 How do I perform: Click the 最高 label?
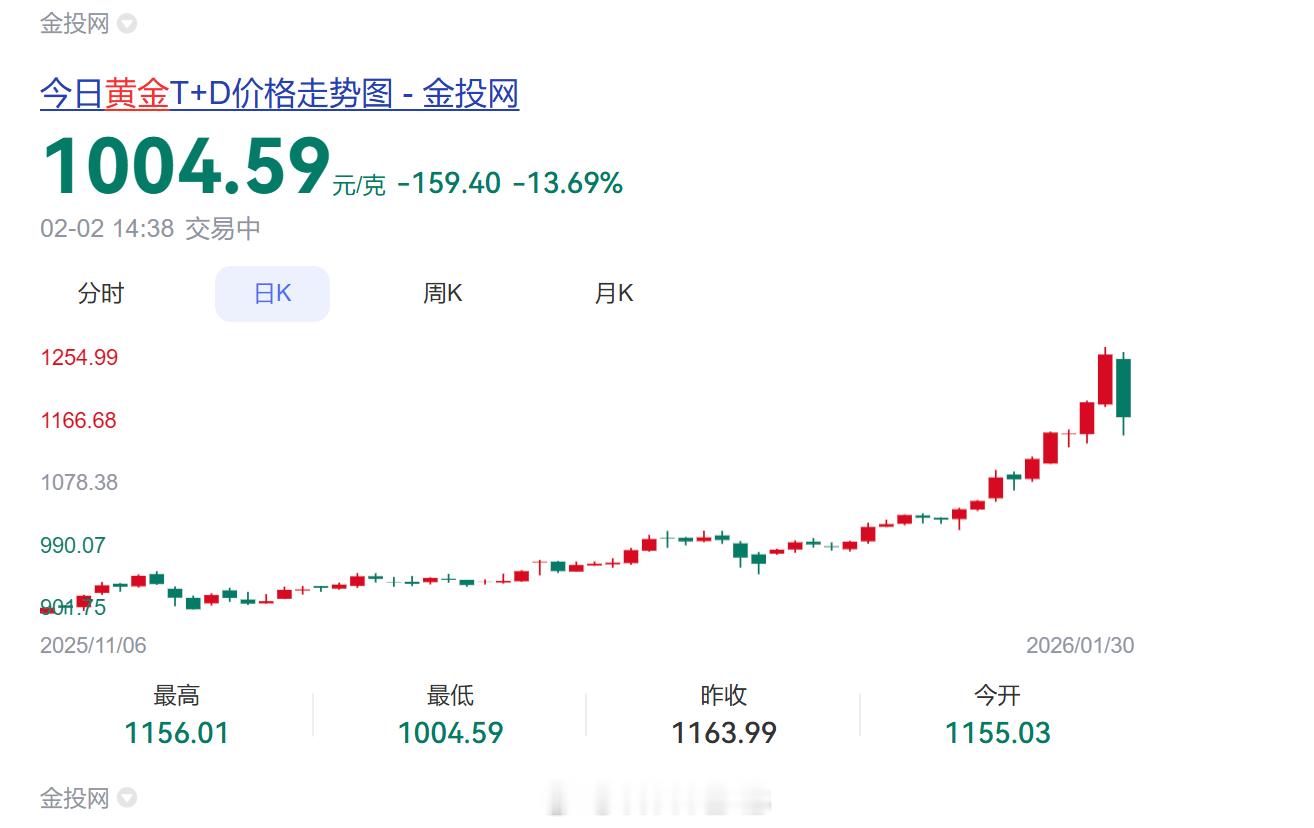point(176,696)
